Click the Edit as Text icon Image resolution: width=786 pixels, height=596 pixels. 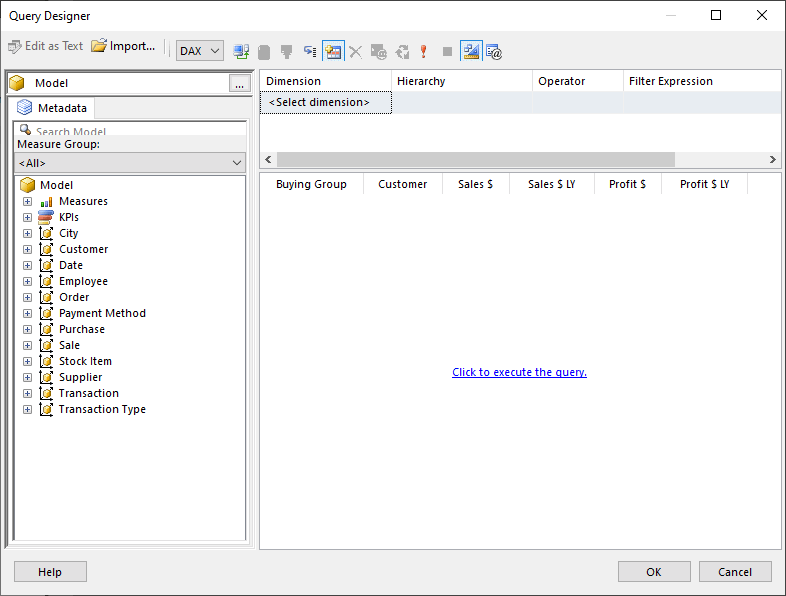15,46
